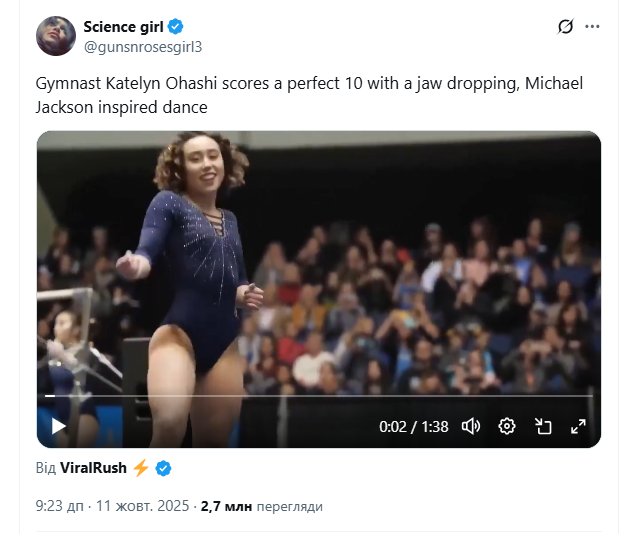Switch video to picture-in-picture mode

point(543,426)
